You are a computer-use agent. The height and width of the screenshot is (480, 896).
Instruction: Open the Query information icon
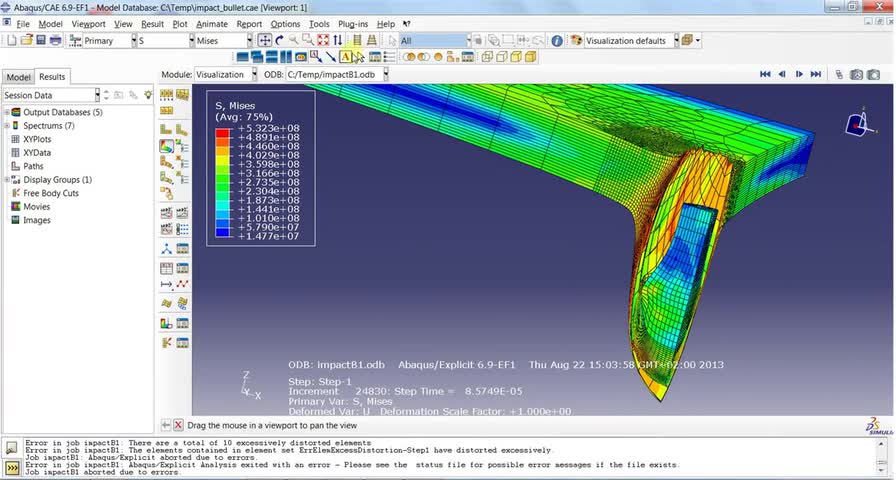pyautogui.click(x=557, y=41)
